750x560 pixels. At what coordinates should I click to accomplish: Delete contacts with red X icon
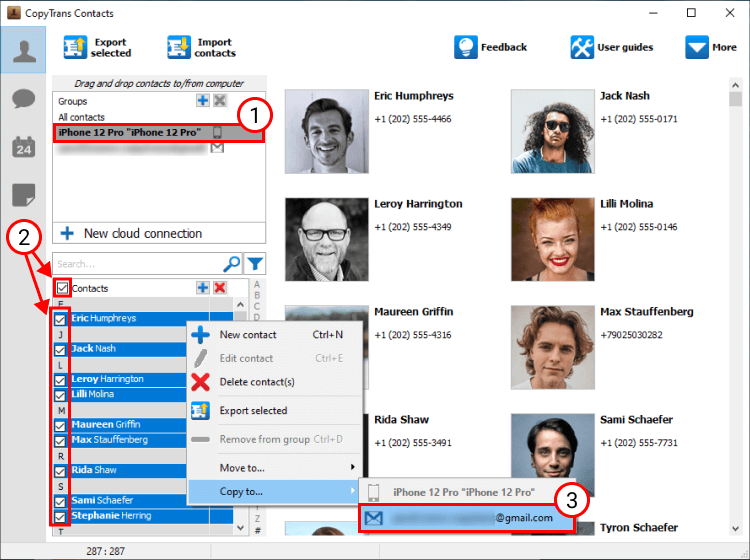coord(220,287)
